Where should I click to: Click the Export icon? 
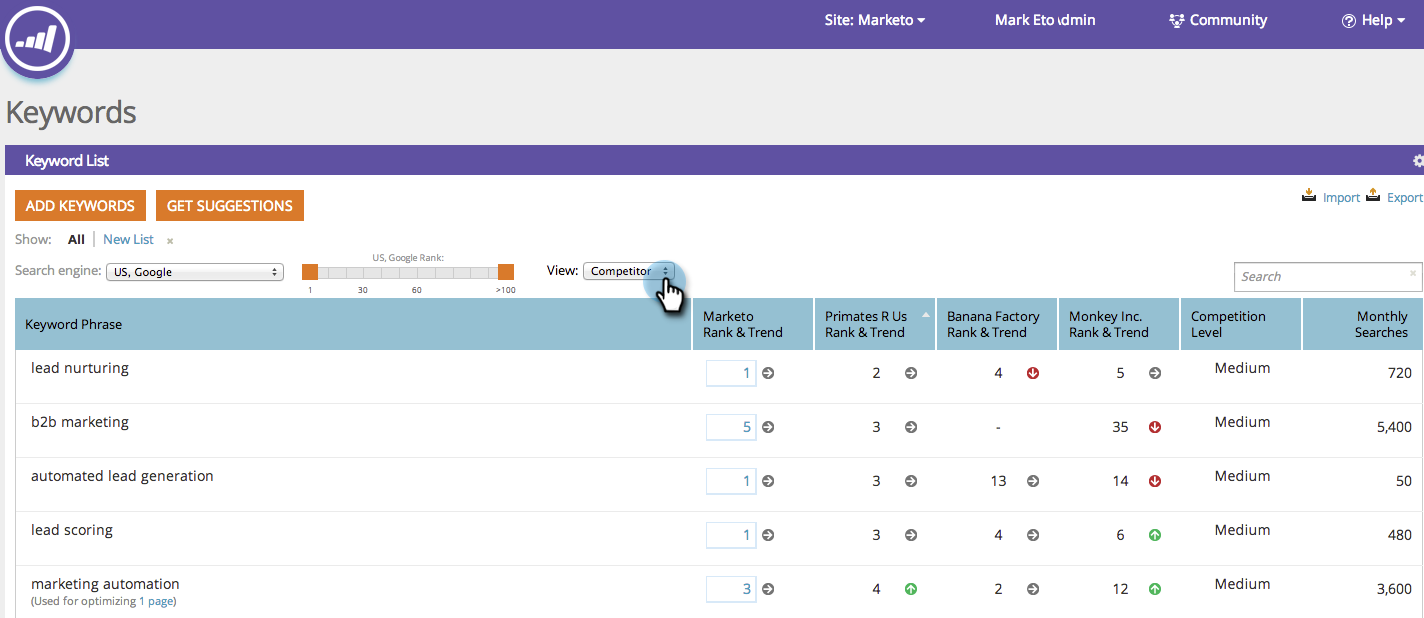point(1373,196)
